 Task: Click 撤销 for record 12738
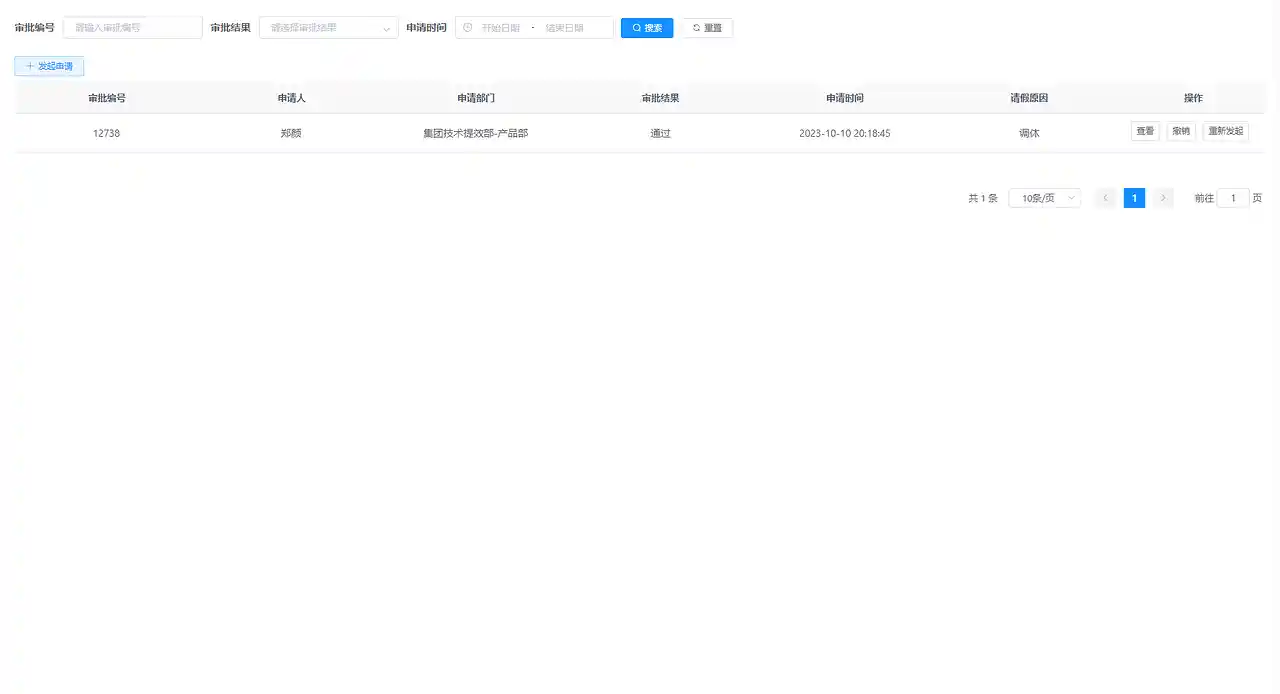point(1181,131)
